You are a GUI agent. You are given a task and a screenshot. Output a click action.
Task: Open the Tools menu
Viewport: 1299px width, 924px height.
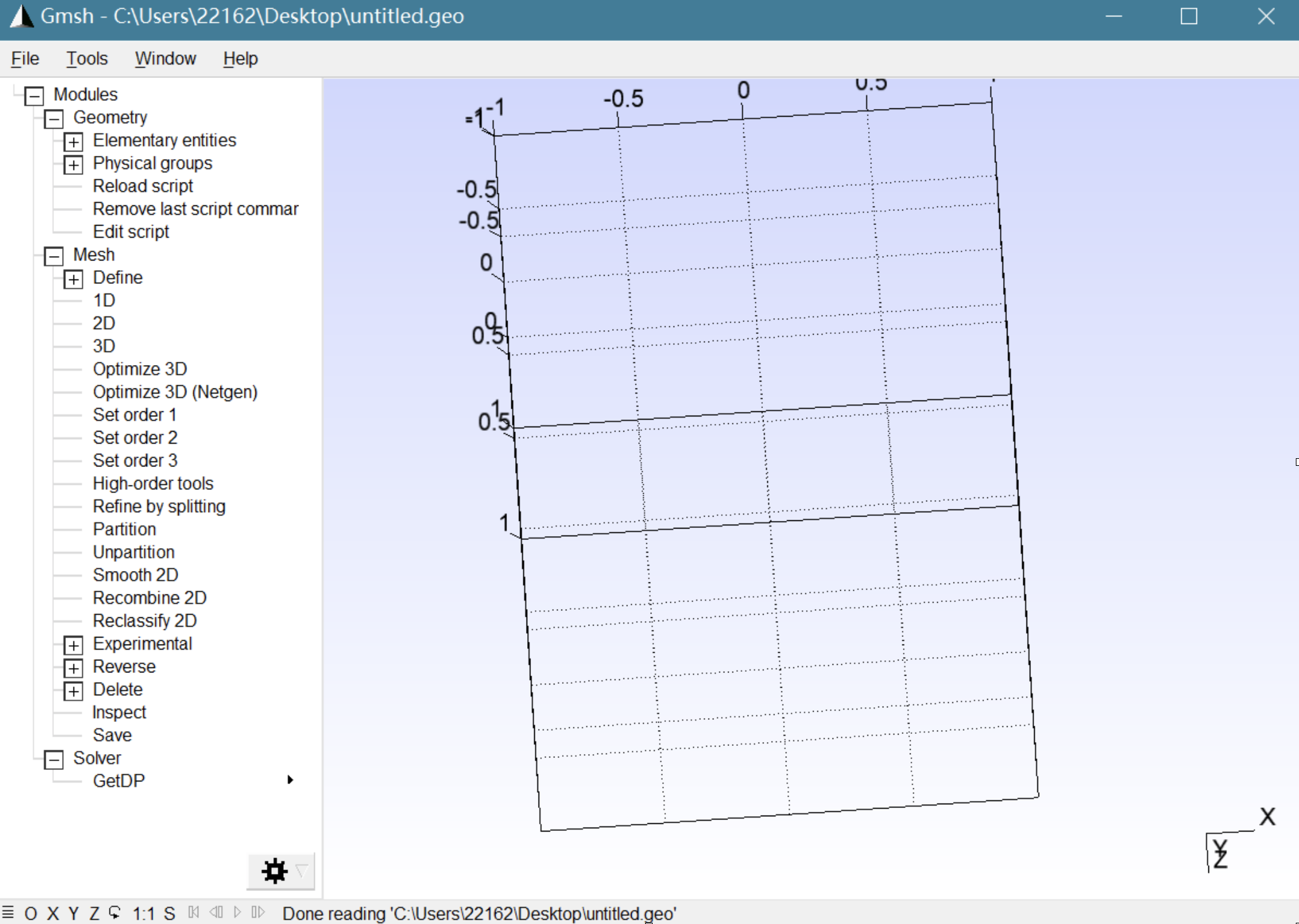click(87, 58)
